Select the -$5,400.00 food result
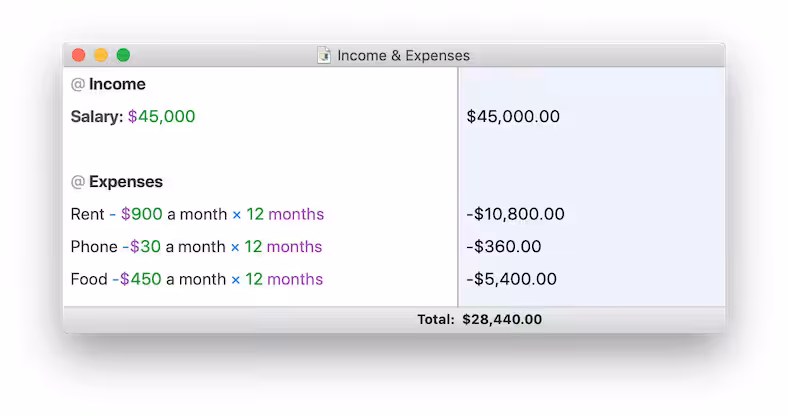The image size is (788, 416). tap(511, 279)
